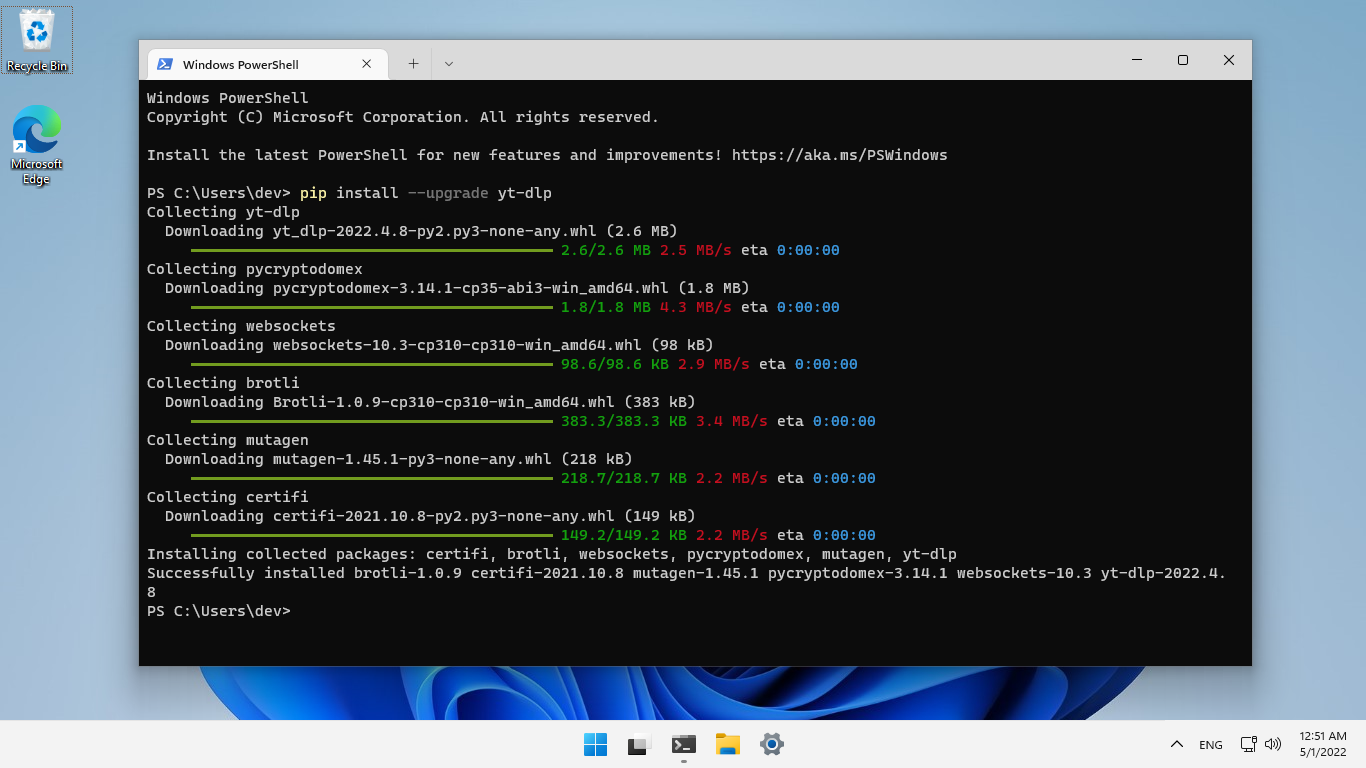Click the 'Collecting mutagen' line
This screenshot has height=768, width=1366.
228,440
